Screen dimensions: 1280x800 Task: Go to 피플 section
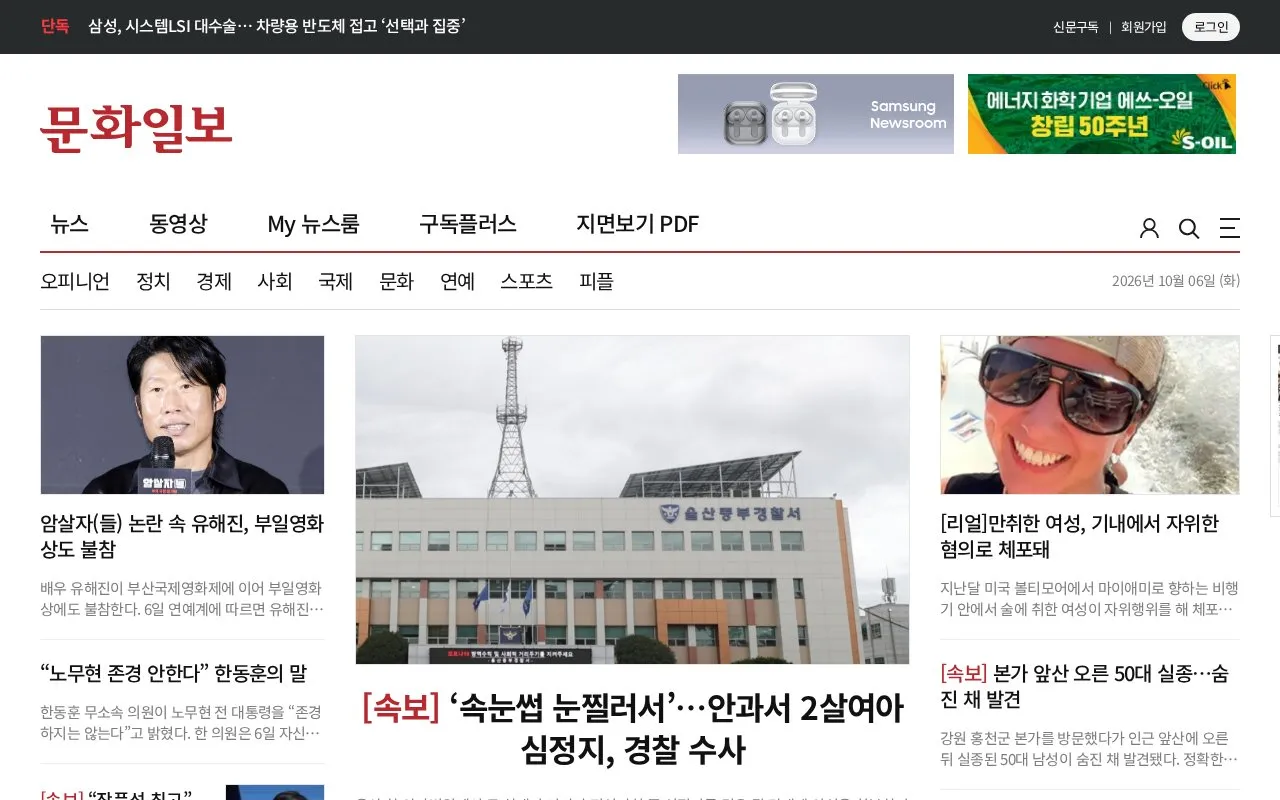596,282
